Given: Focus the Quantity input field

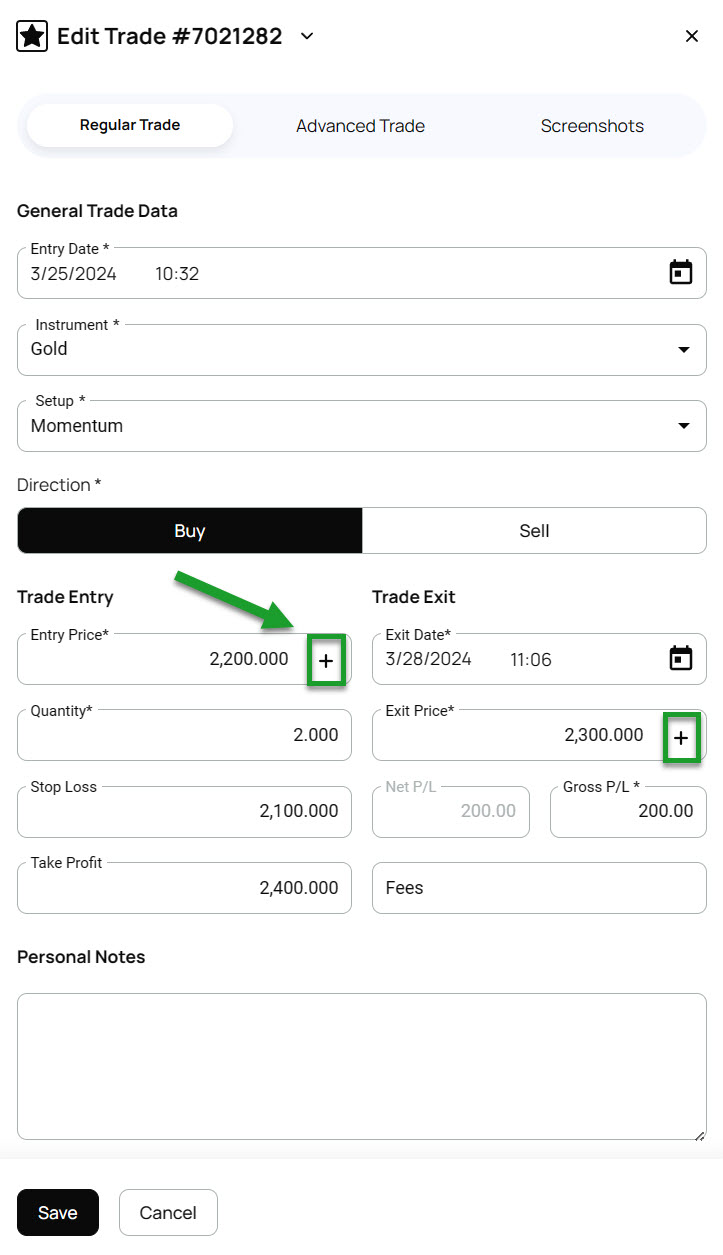Looking at the screenshot, I should coord(184,736).
